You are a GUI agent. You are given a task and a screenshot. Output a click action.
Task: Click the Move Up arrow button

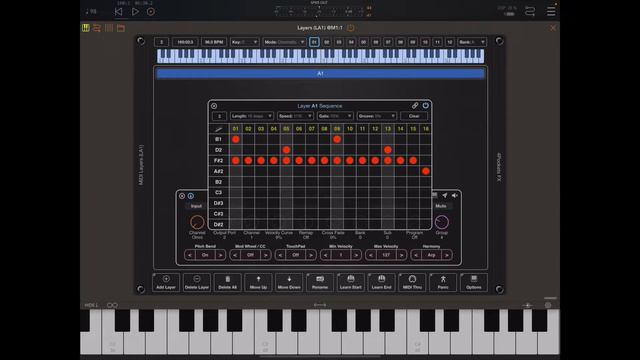pos(258,282)
